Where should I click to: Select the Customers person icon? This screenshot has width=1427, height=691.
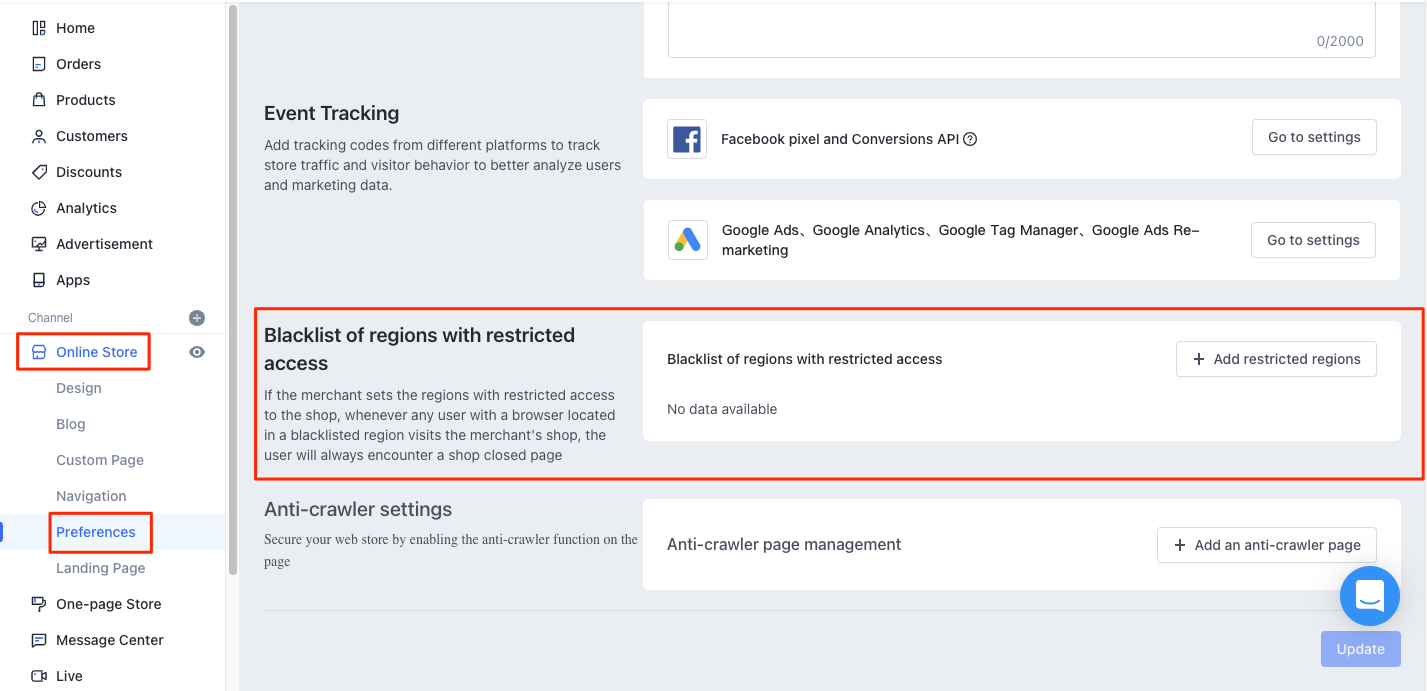[39, 136]
